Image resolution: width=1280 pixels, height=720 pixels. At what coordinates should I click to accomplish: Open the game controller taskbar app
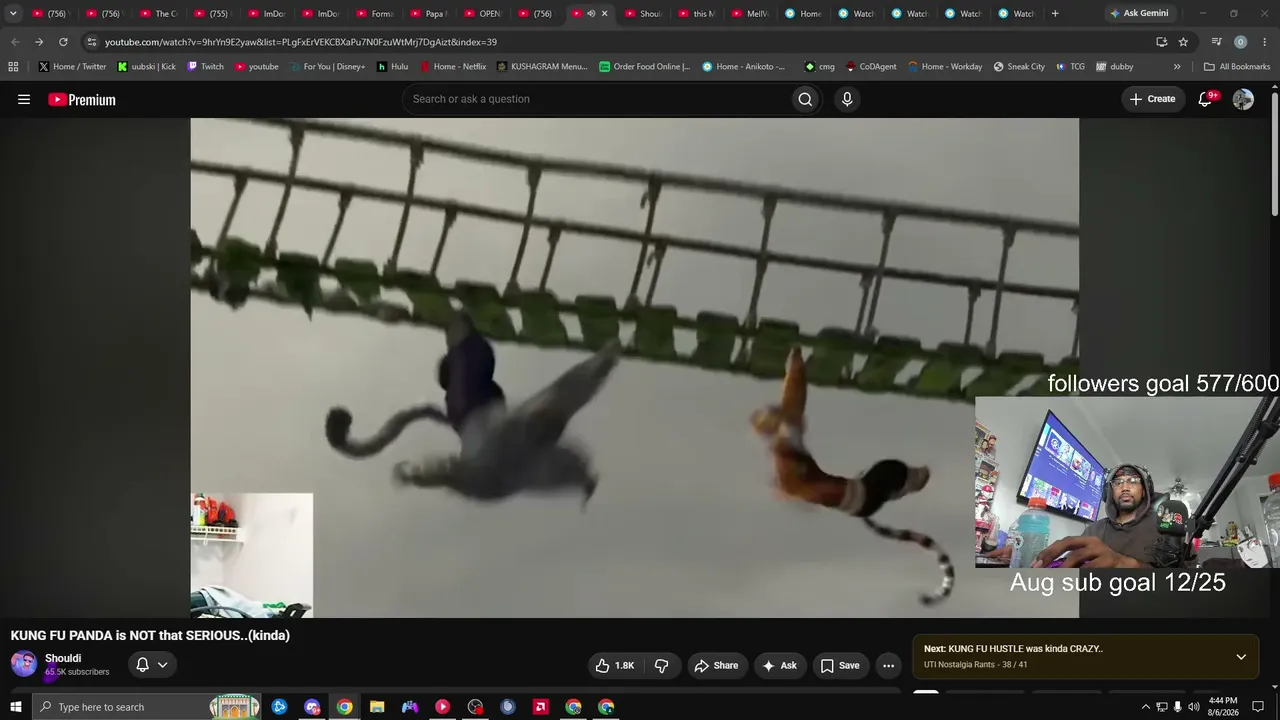click(410, 707)
